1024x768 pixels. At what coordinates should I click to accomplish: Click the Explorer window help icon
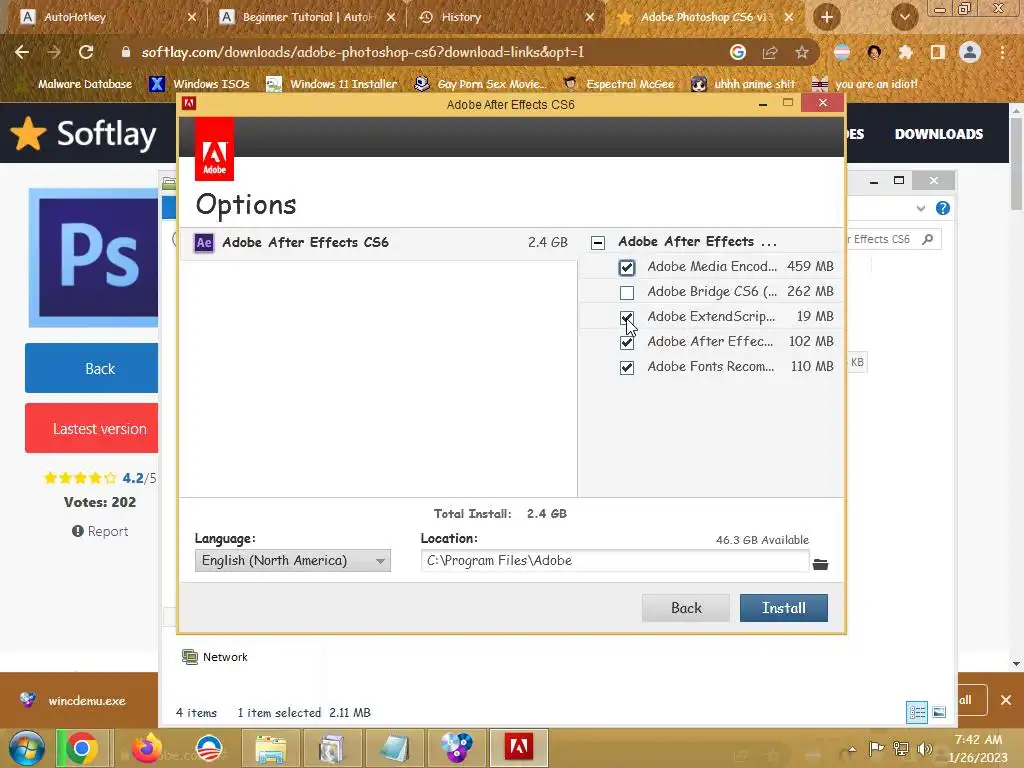tap(942, 208)
